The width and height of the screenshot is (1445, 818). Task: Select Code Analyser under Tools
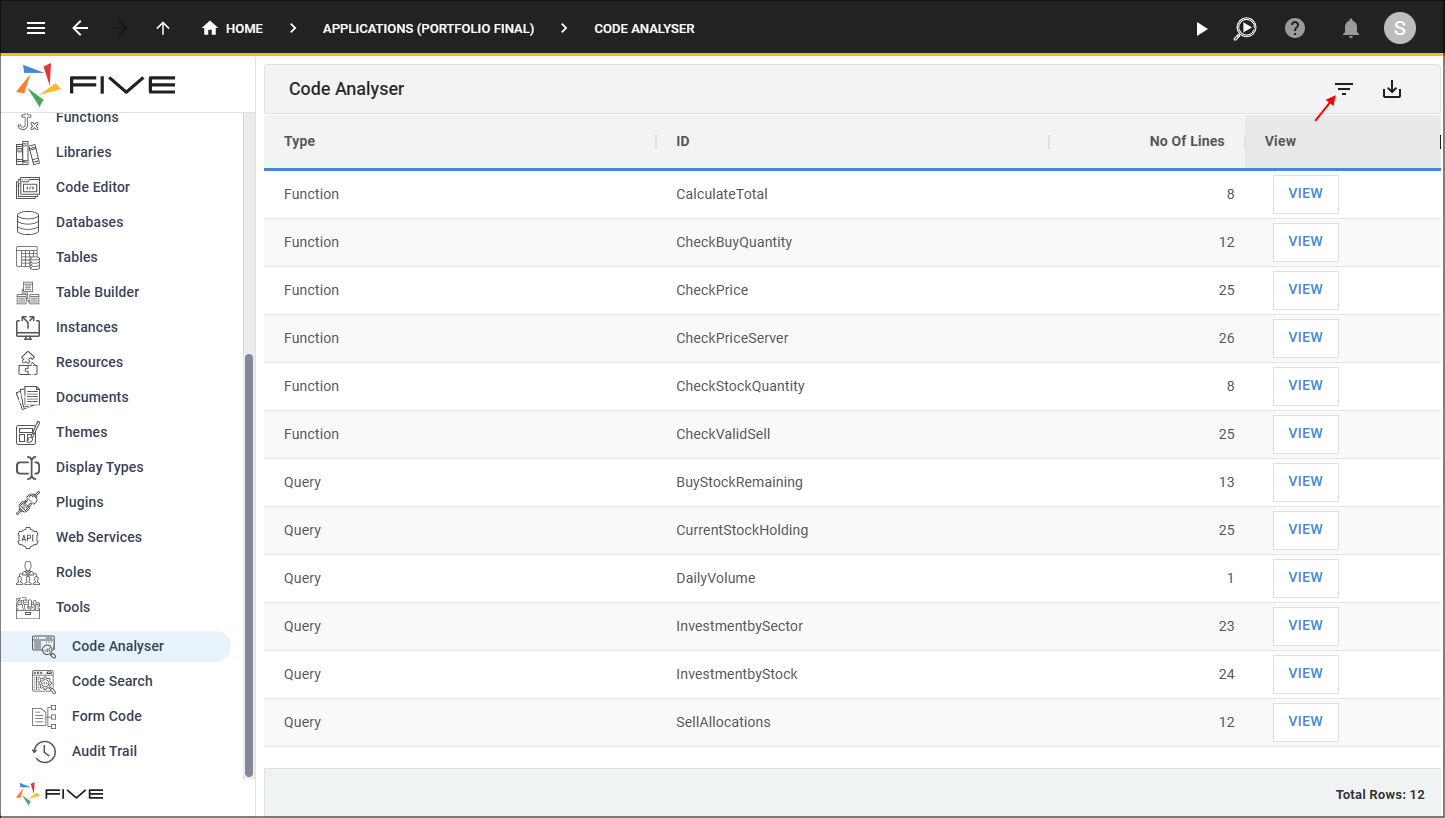118,646
